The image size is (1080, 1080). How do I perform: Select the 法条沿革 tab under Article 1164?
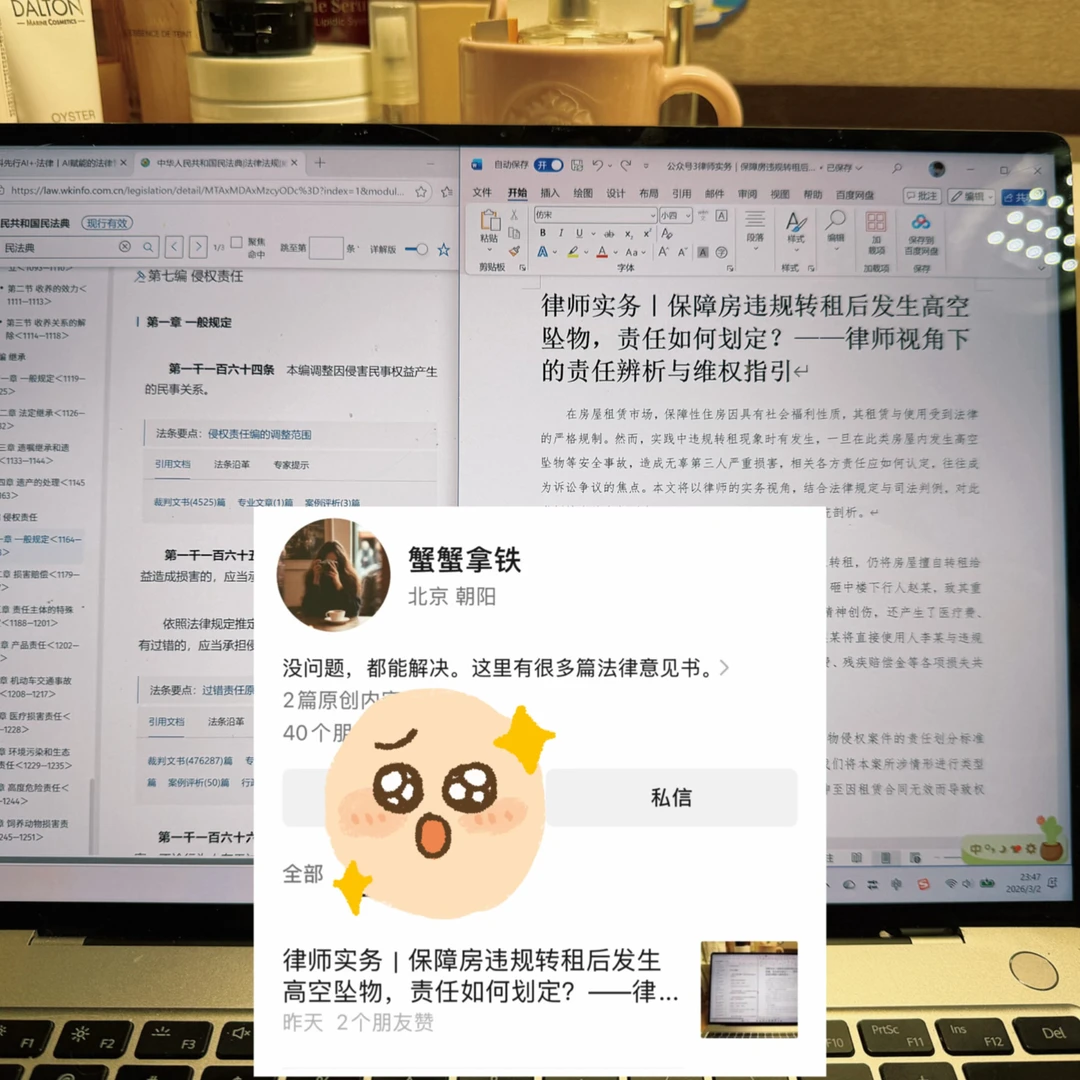click(231, 464)
